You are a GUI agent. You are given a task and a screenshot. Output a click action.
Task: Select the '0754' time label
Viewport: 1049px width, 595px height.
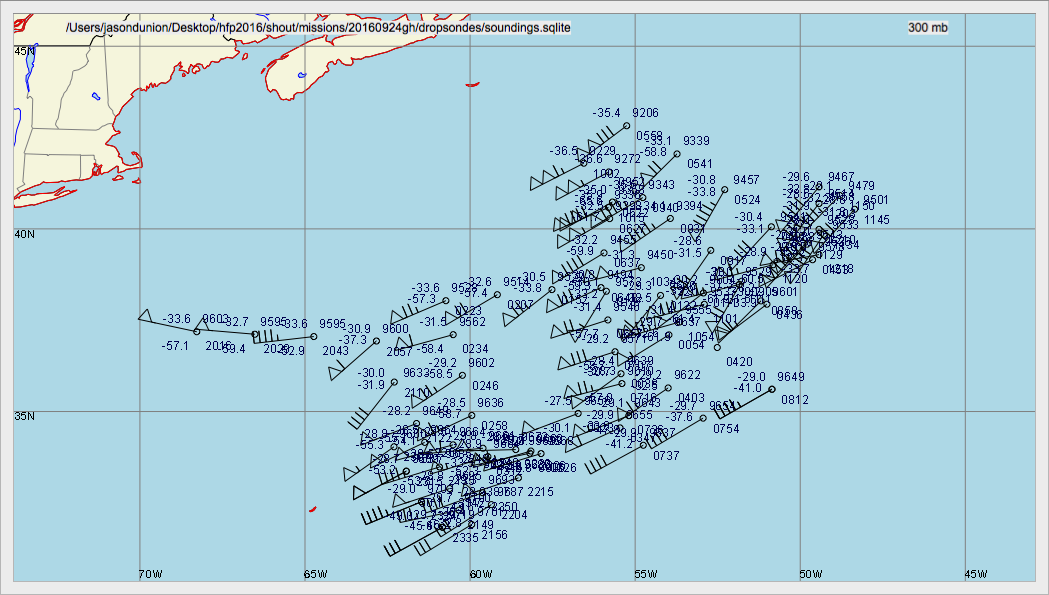coord(727,429)
